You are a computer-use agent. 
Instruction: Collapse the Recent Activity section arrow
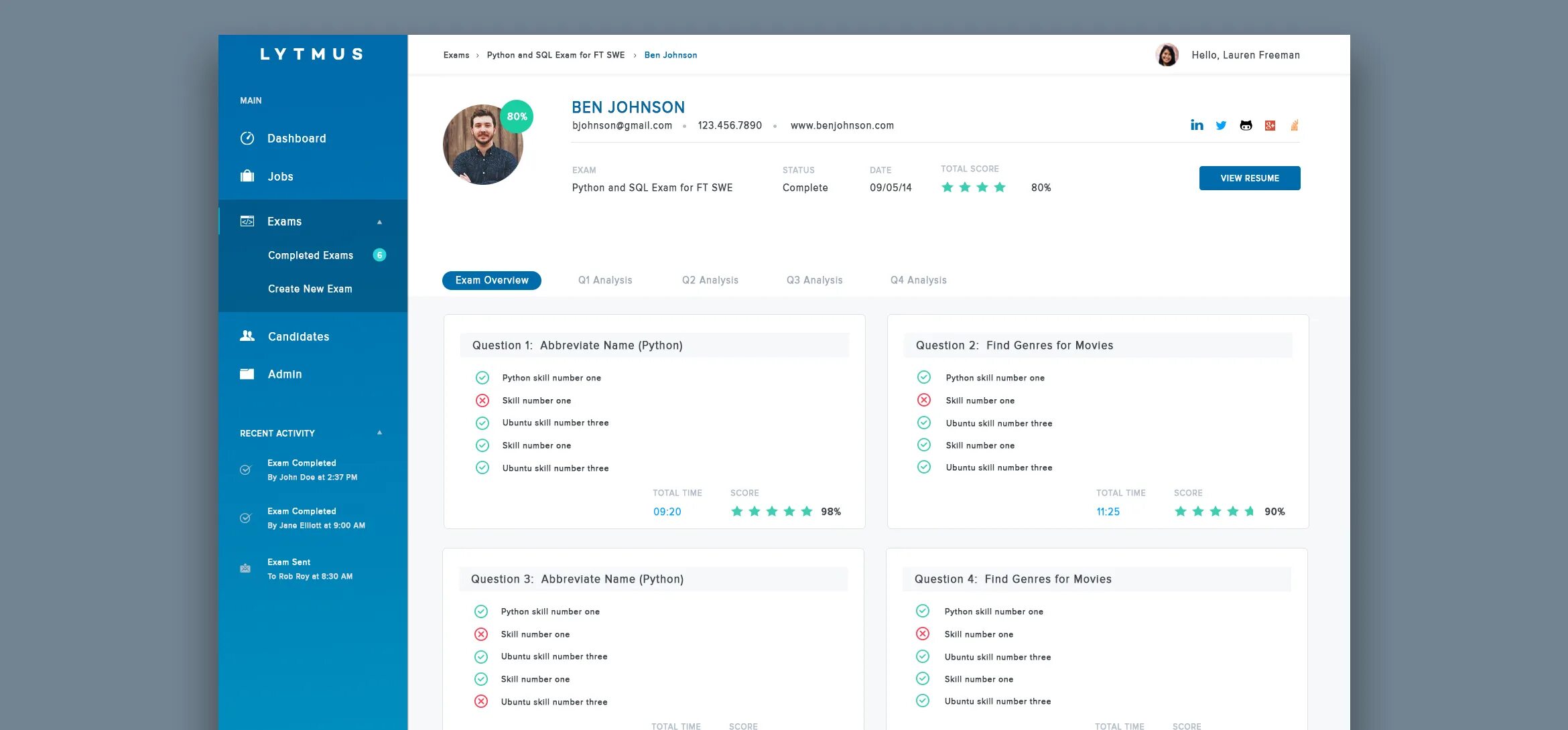[379, 433]
